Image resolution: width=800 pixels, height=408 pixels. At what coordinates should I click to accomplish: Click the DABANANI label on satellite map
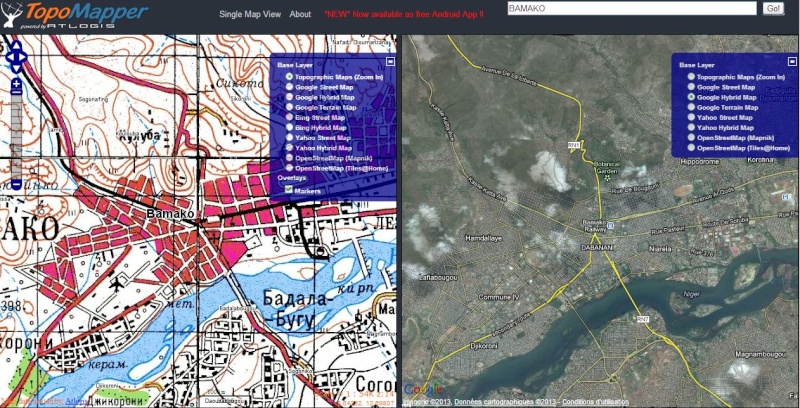[x=597, y=247]
